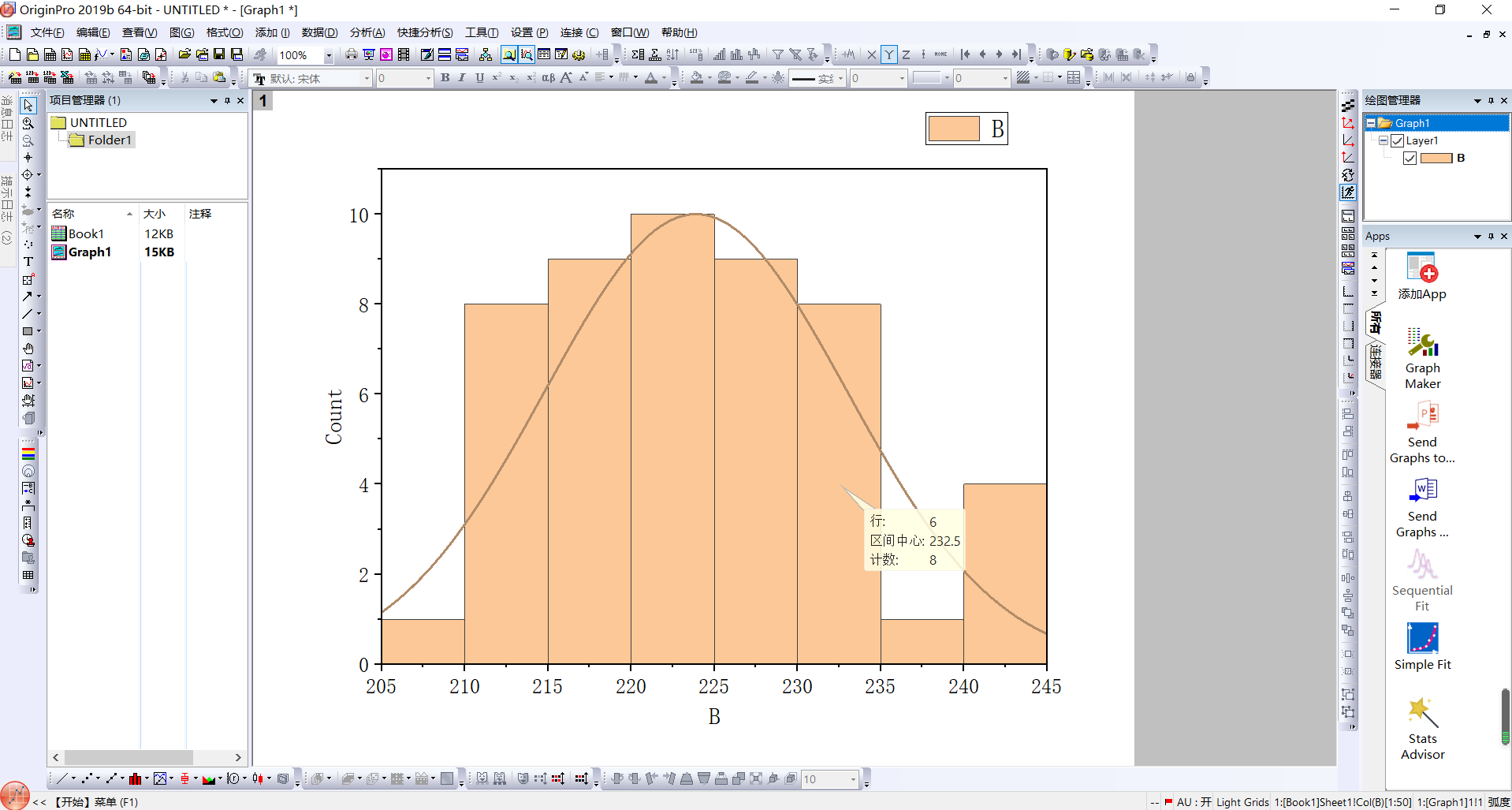Open the 分析(A) menu
Viewport: 1512px width, 810px height.
[367, 32]
